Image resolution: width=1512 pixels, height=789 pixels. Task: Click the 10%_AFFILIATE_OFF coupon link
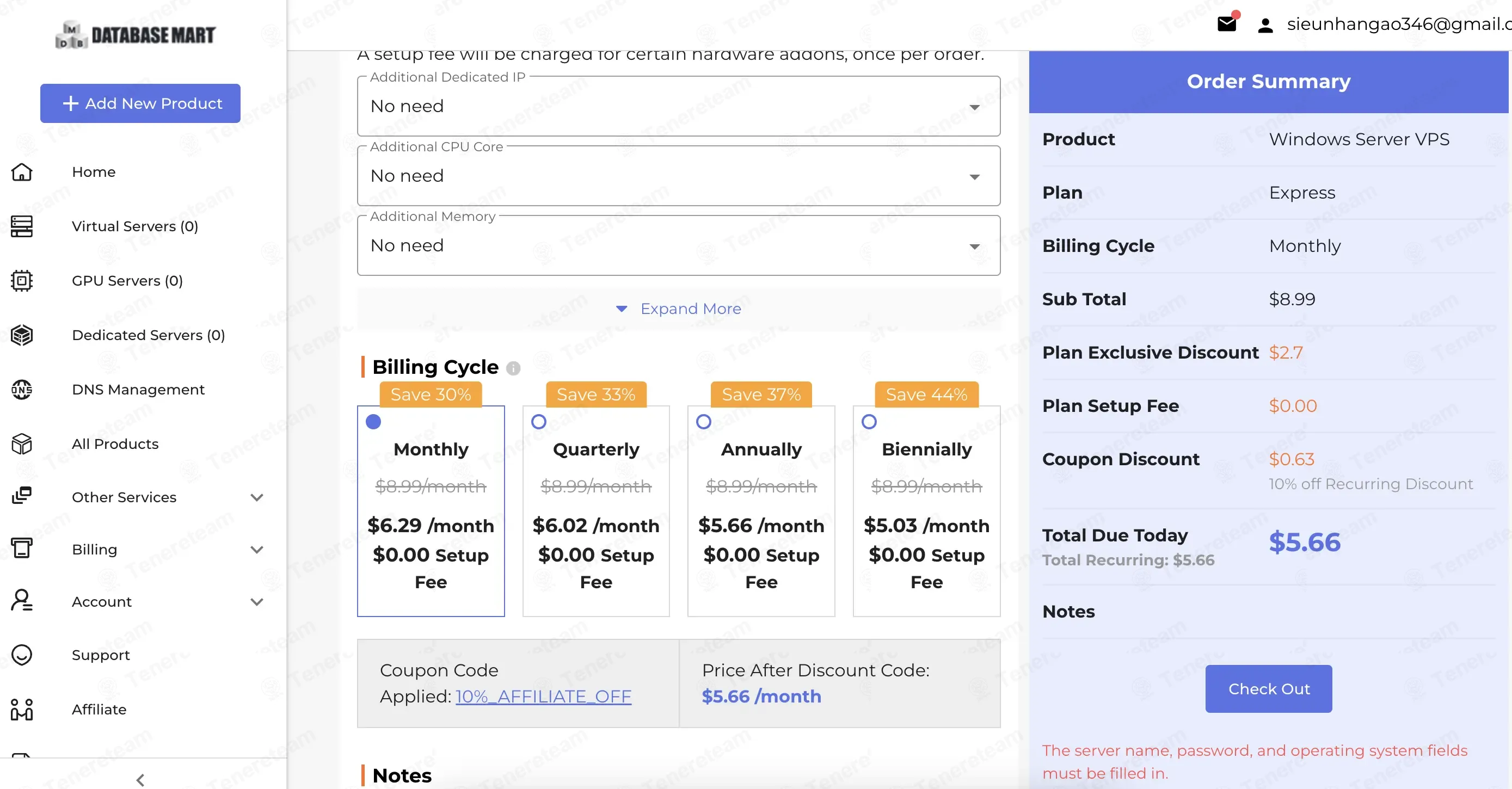coord(544,696)
